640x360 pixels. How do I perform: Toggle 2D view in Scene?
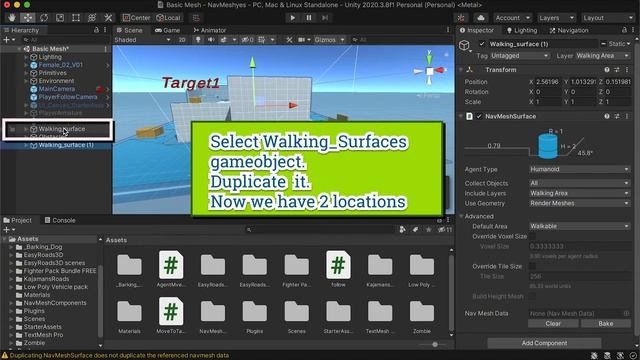182,40
